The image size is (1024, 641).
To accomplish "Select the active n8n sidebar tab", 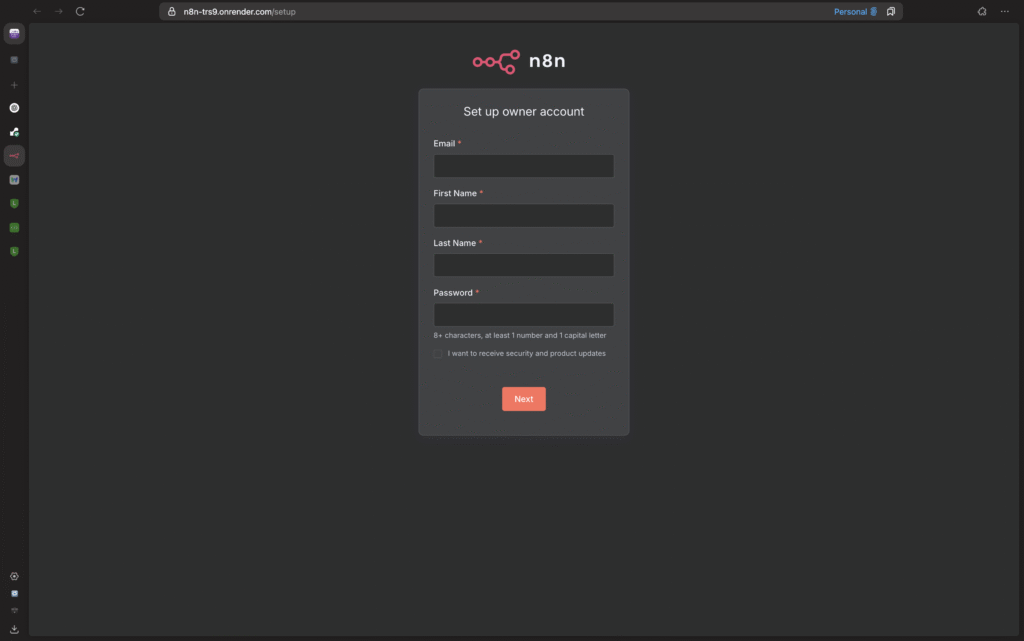I will 14,155.
